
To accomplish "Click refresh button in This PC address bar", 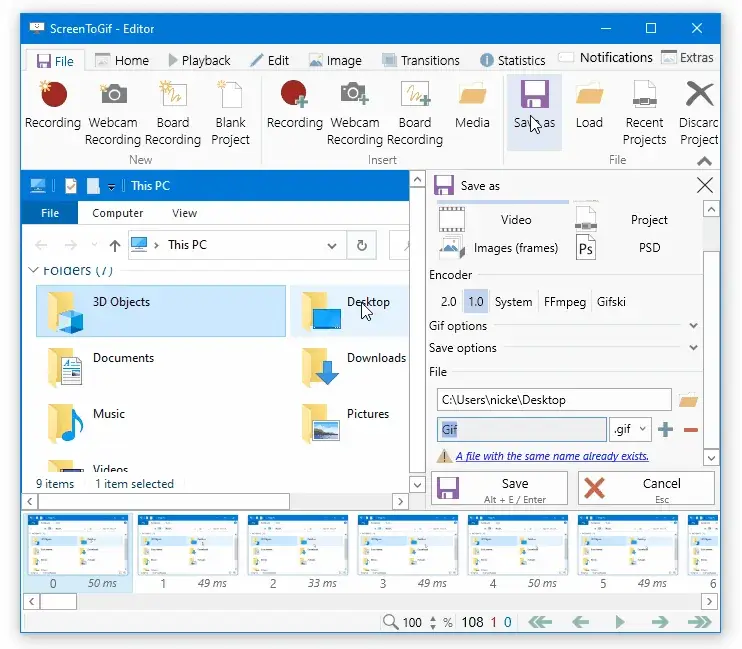I will (362, 245).
